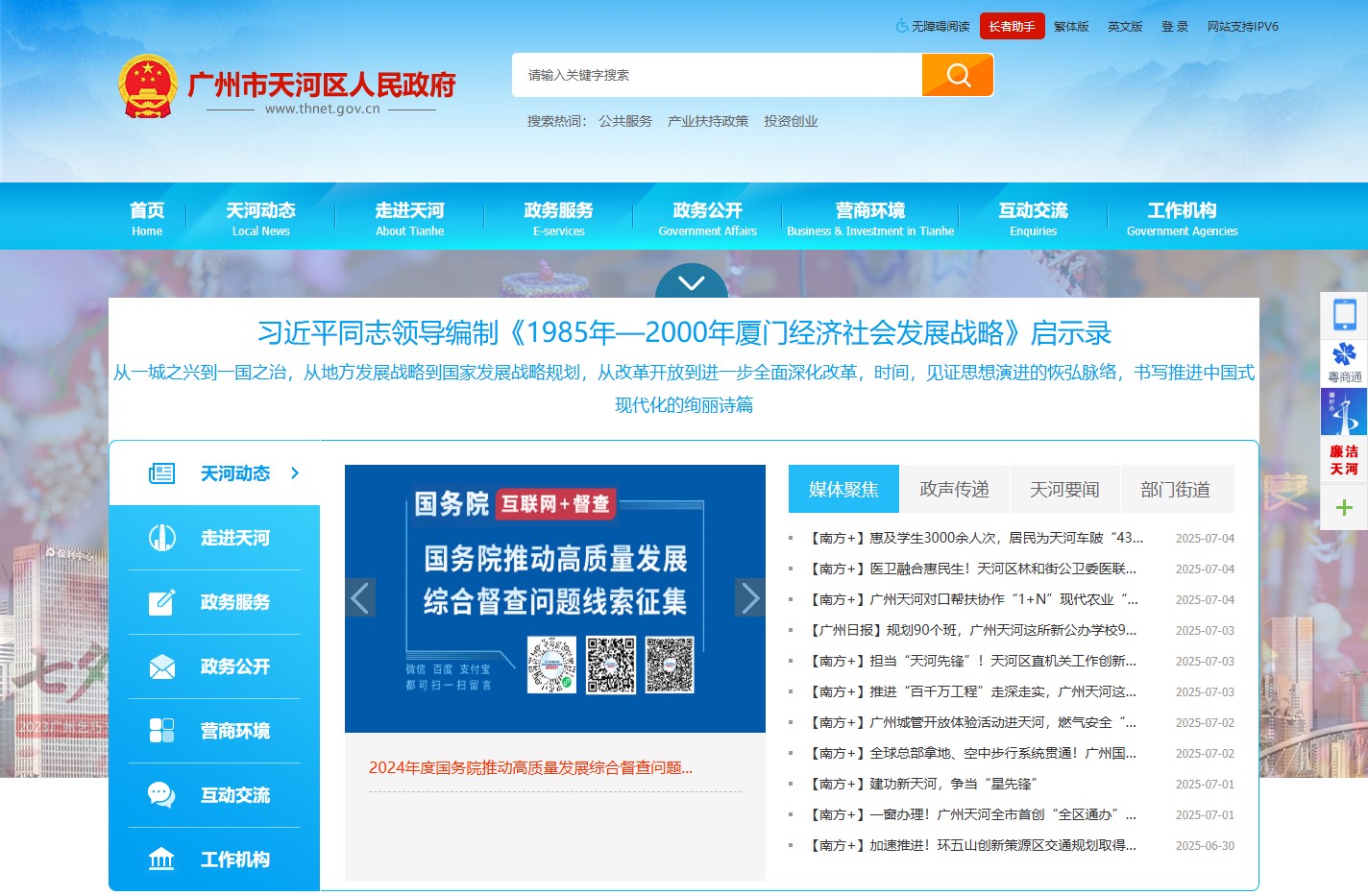Viewport: 1368px width, 896px height.
Task: Open the 廉洁天河 sidebar link
Action: (x=1344, y=460)
